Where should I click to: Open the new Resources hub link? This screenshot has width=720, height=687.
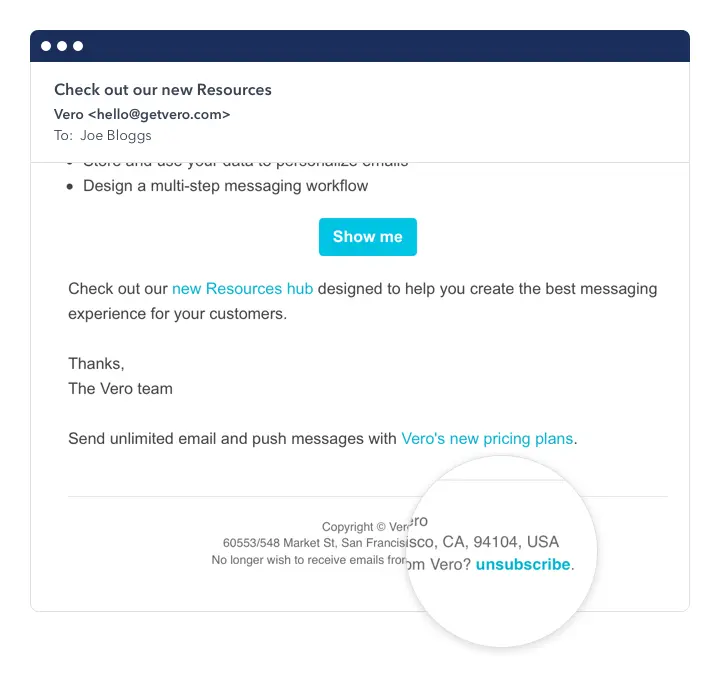coord(242,289)
